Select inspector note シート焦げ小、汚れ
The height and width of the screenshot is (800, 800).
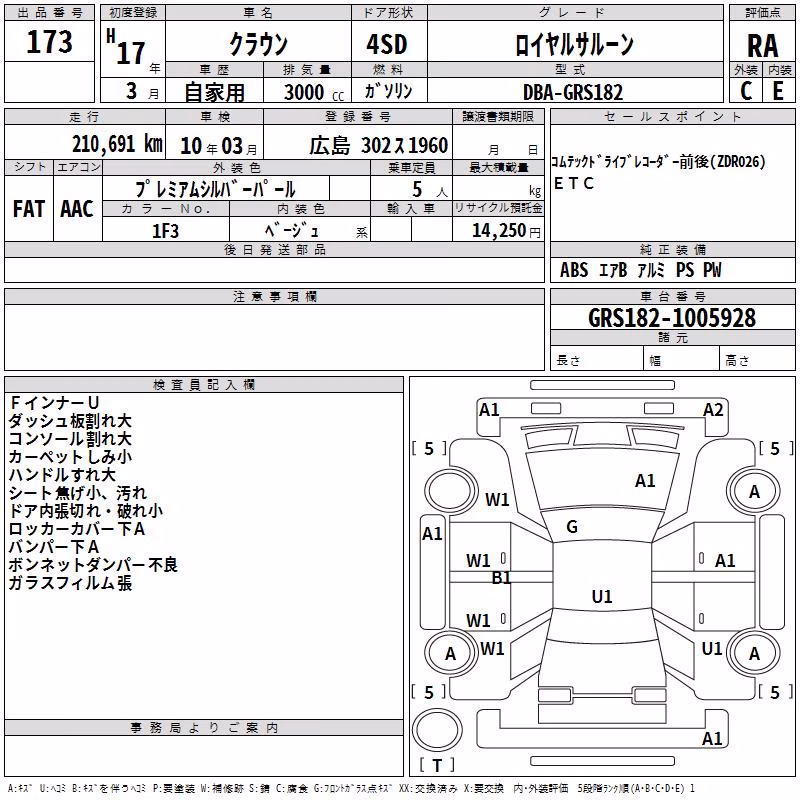(78, 493)
